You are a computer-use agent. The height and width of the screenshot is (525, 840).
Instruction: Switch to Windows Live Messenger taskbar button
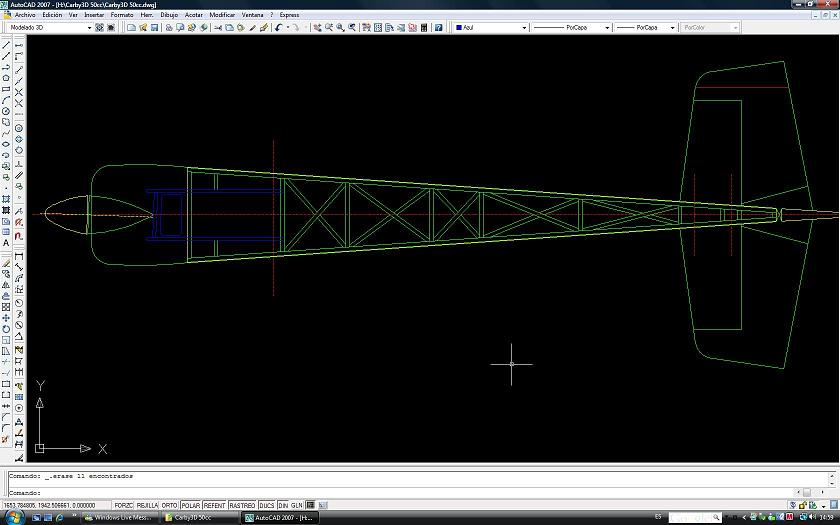pyautogui.click(x=120, y=518)
